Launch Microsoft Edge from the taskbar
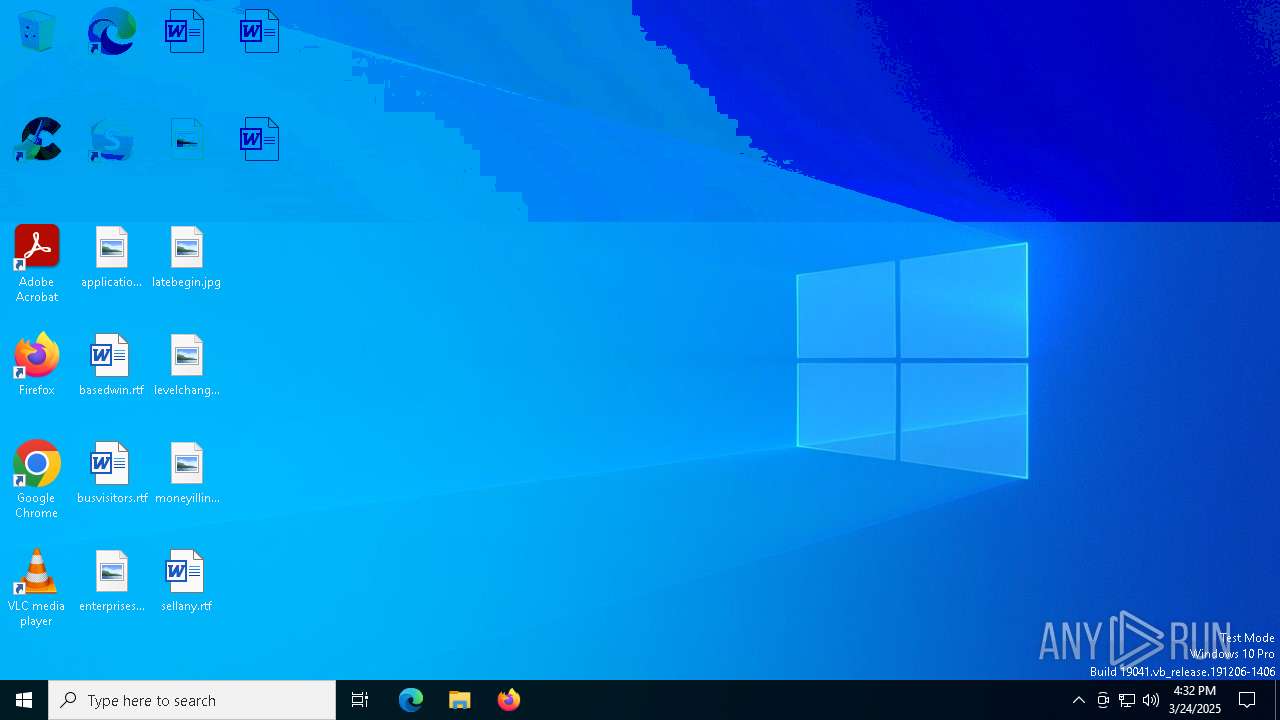The height and width of the screenshot is (720, 1280). [x=411, y=700]
